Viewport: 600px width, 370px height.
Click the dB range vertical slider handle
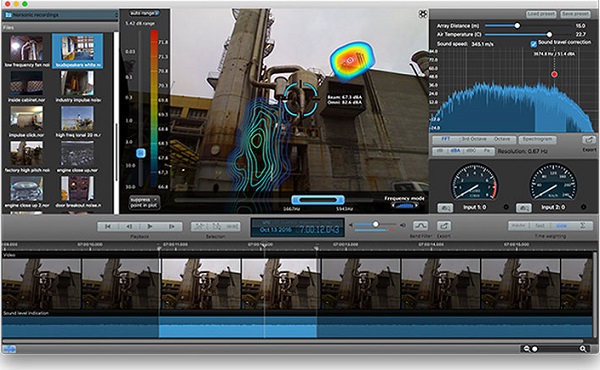coord(141,153)
